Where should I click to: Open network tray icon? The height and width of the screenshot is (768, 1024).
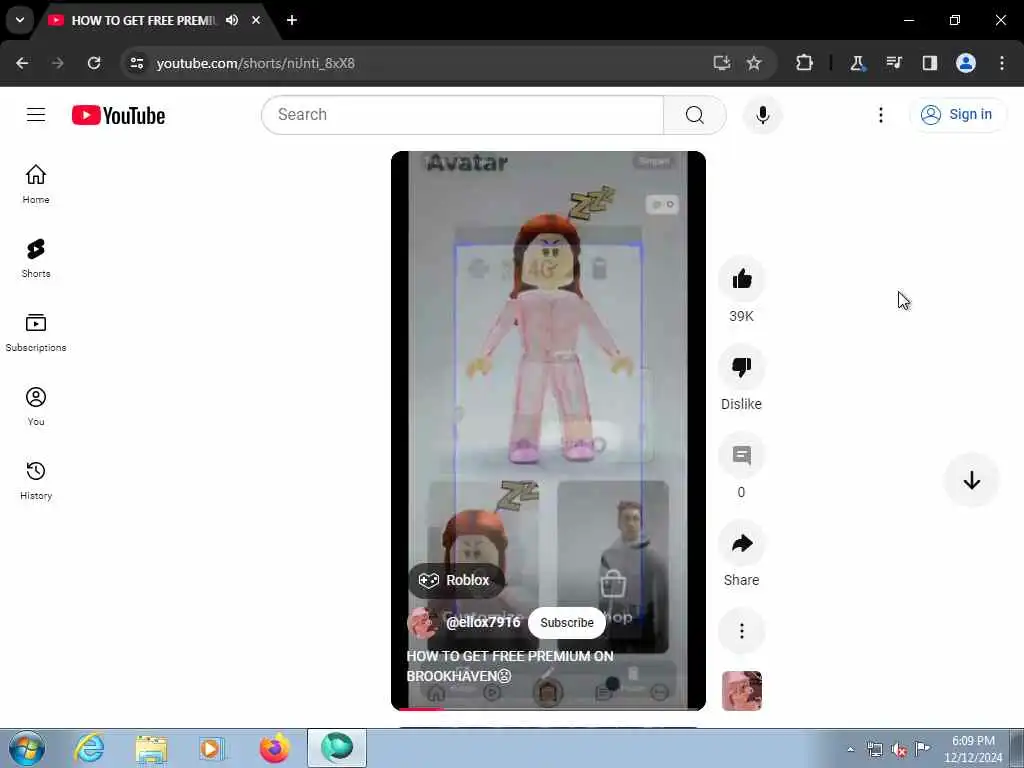(x=874, y=750)
